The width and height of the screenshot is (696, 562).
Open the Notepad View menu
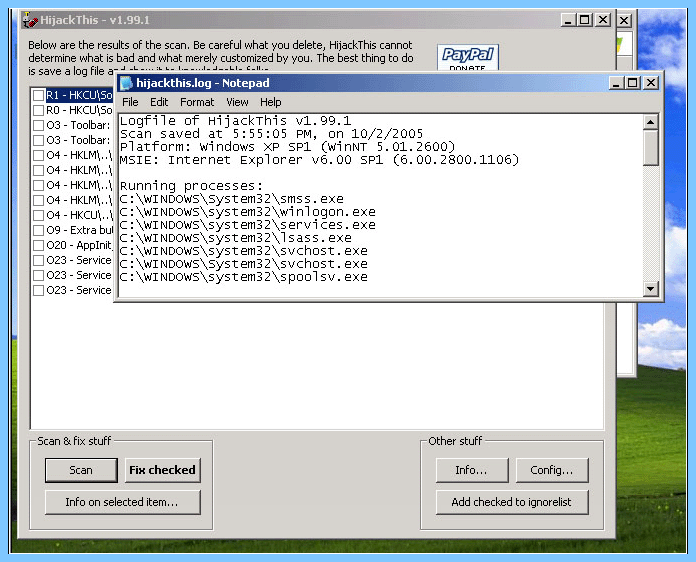click(237, 102)
